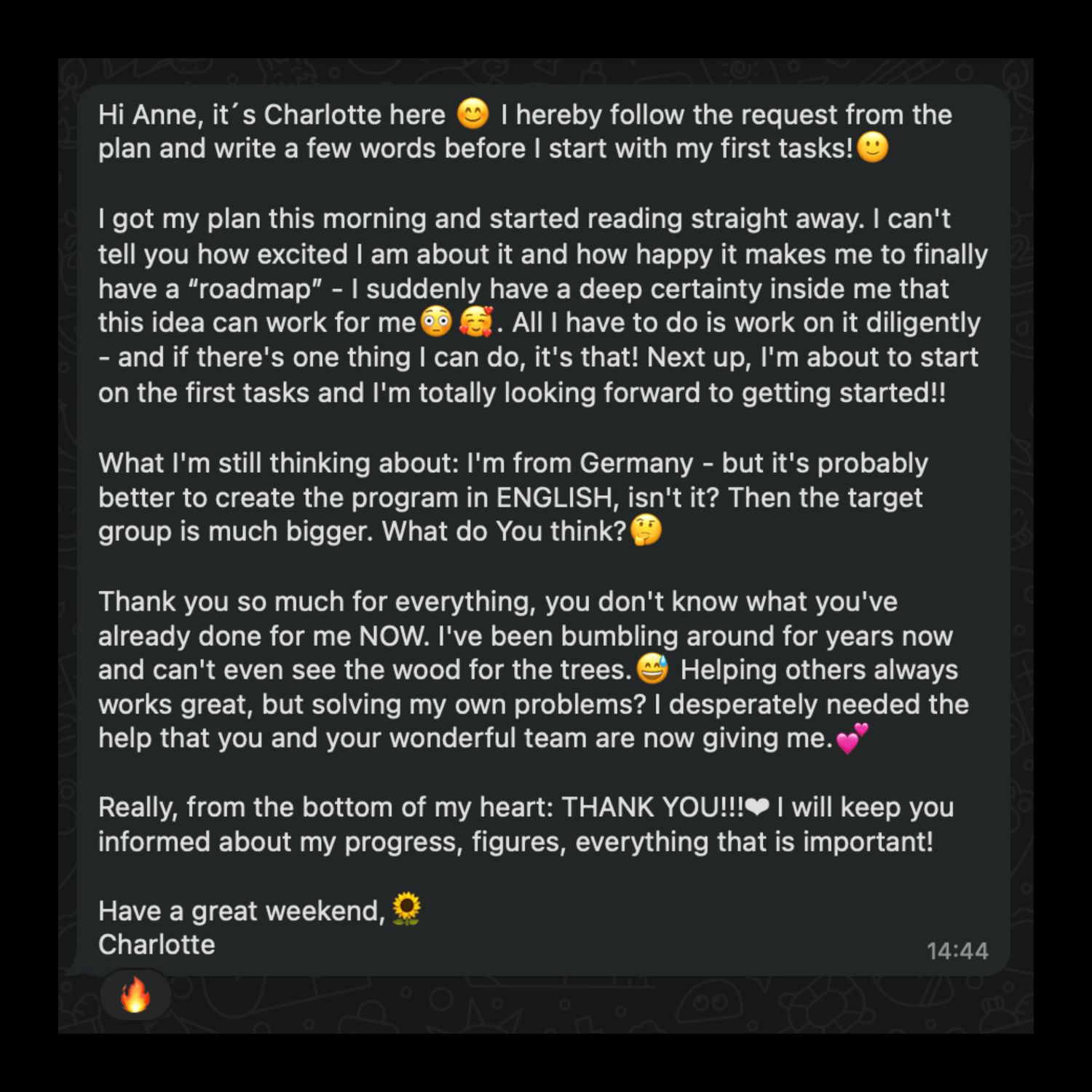Click the red heart after 'THANK YOU!!!'
This screenshot has height=1092, width=1092.
coord(758,807)
